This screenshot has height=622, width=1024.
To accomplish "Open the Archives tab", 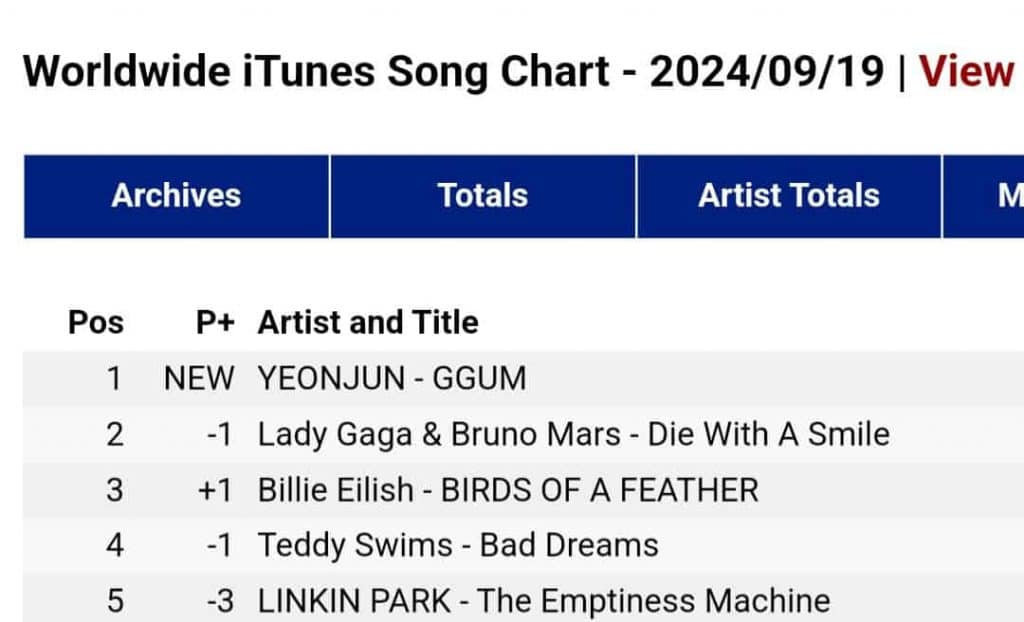I will pos(176,196).
